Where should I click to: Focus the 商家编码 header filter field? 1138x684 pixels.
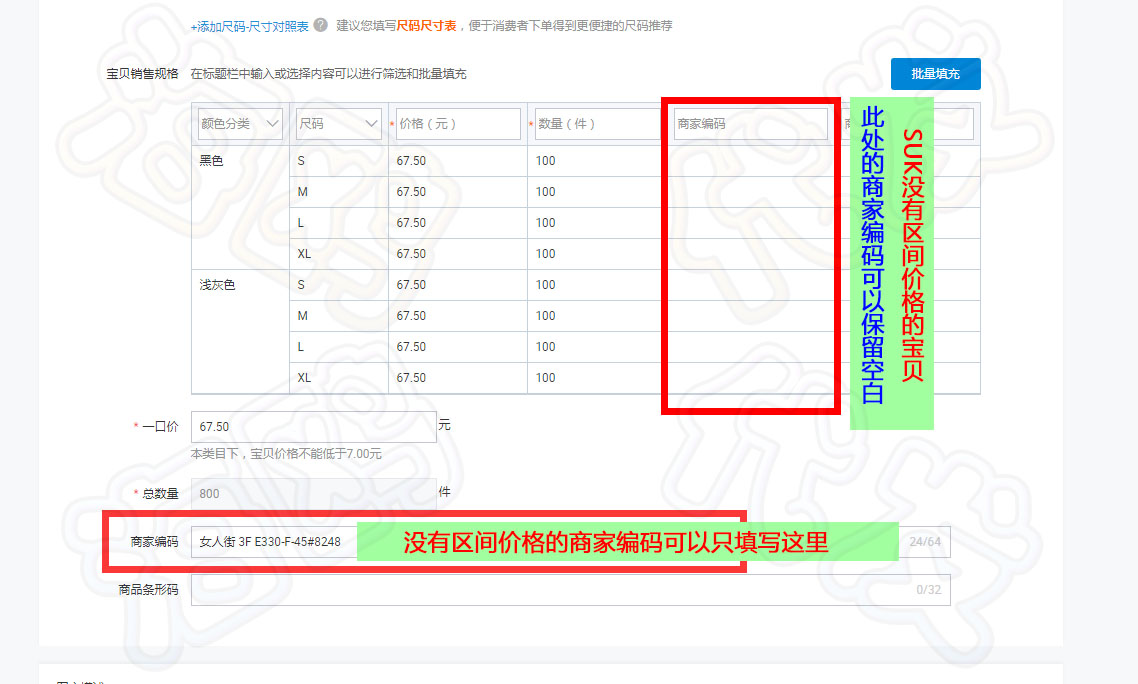pos(750,124)
